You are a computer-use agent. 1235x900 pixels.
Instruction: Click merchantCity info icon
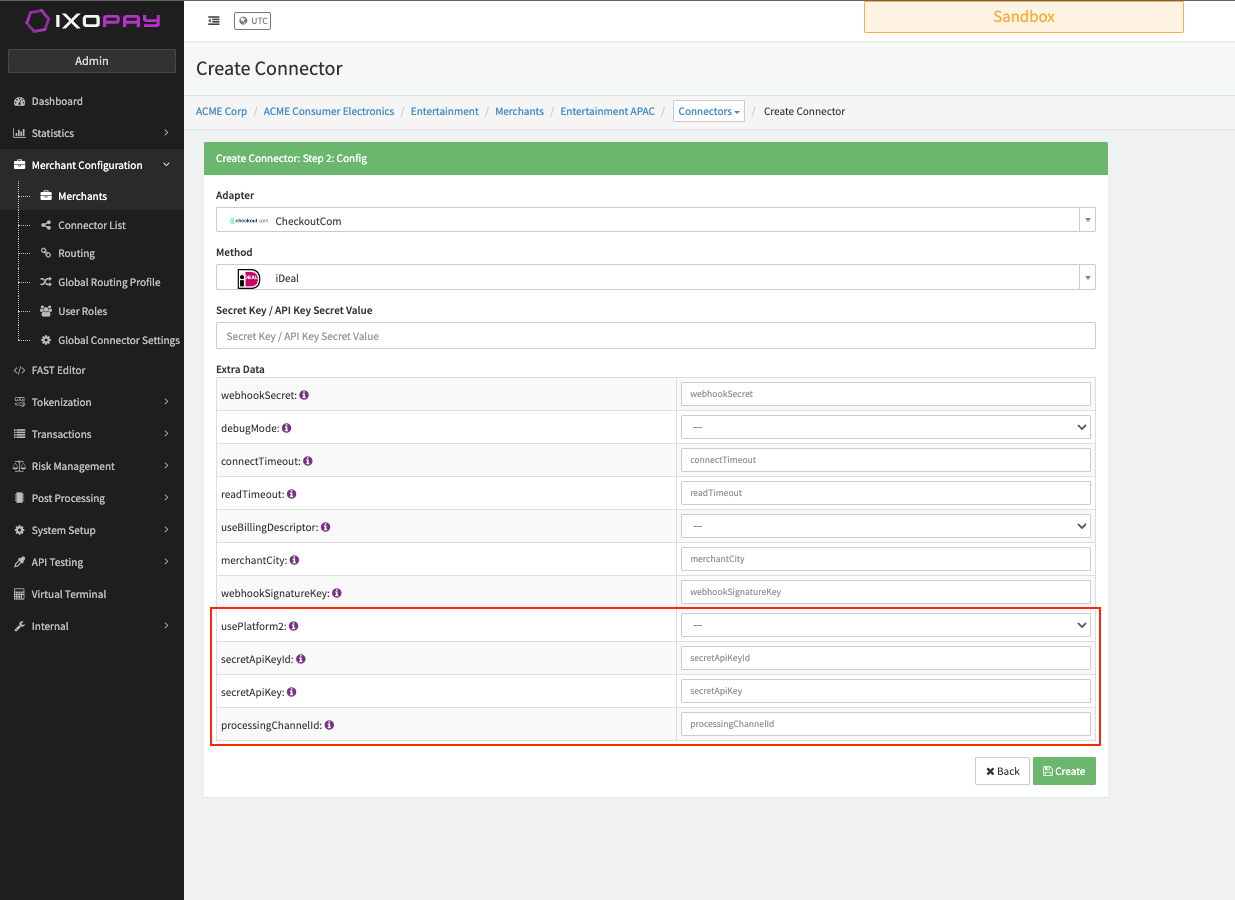pos(294,560)
